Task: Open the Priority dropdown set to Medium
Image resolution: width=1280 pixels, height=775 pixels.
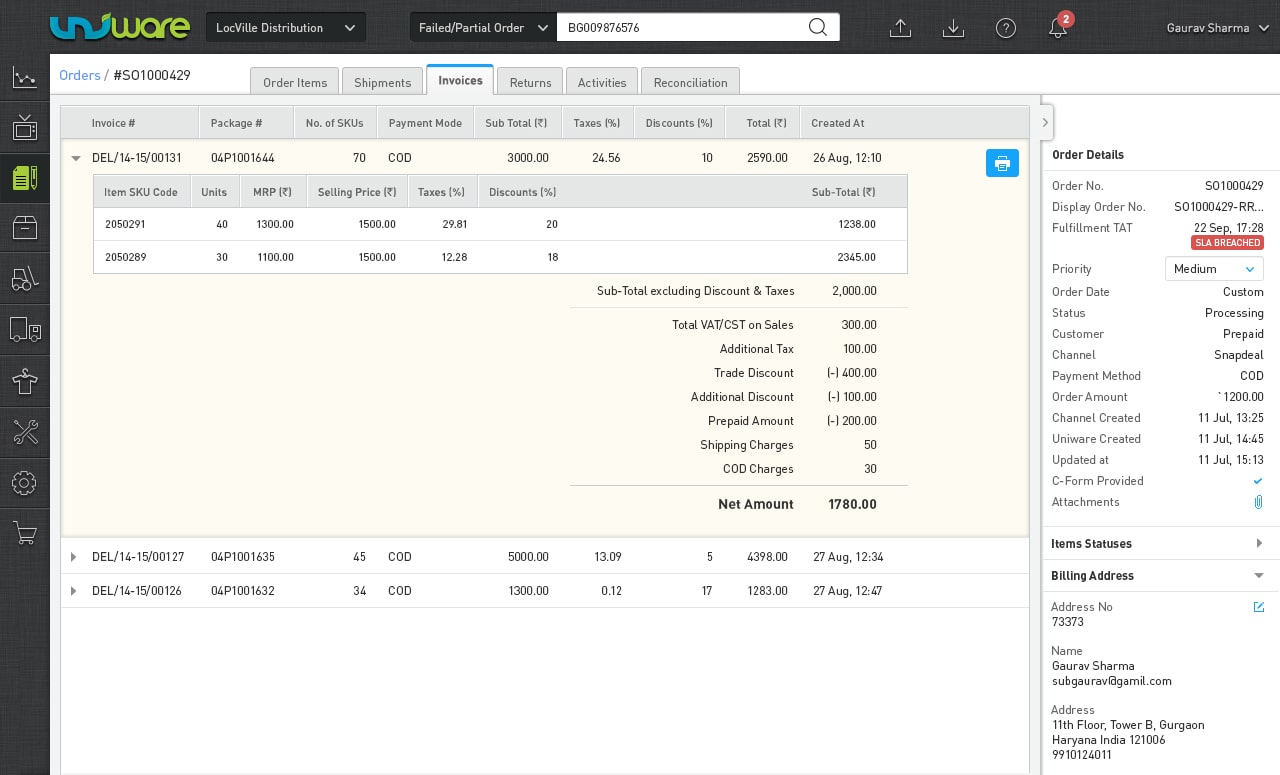Action: coord(1213,268)
